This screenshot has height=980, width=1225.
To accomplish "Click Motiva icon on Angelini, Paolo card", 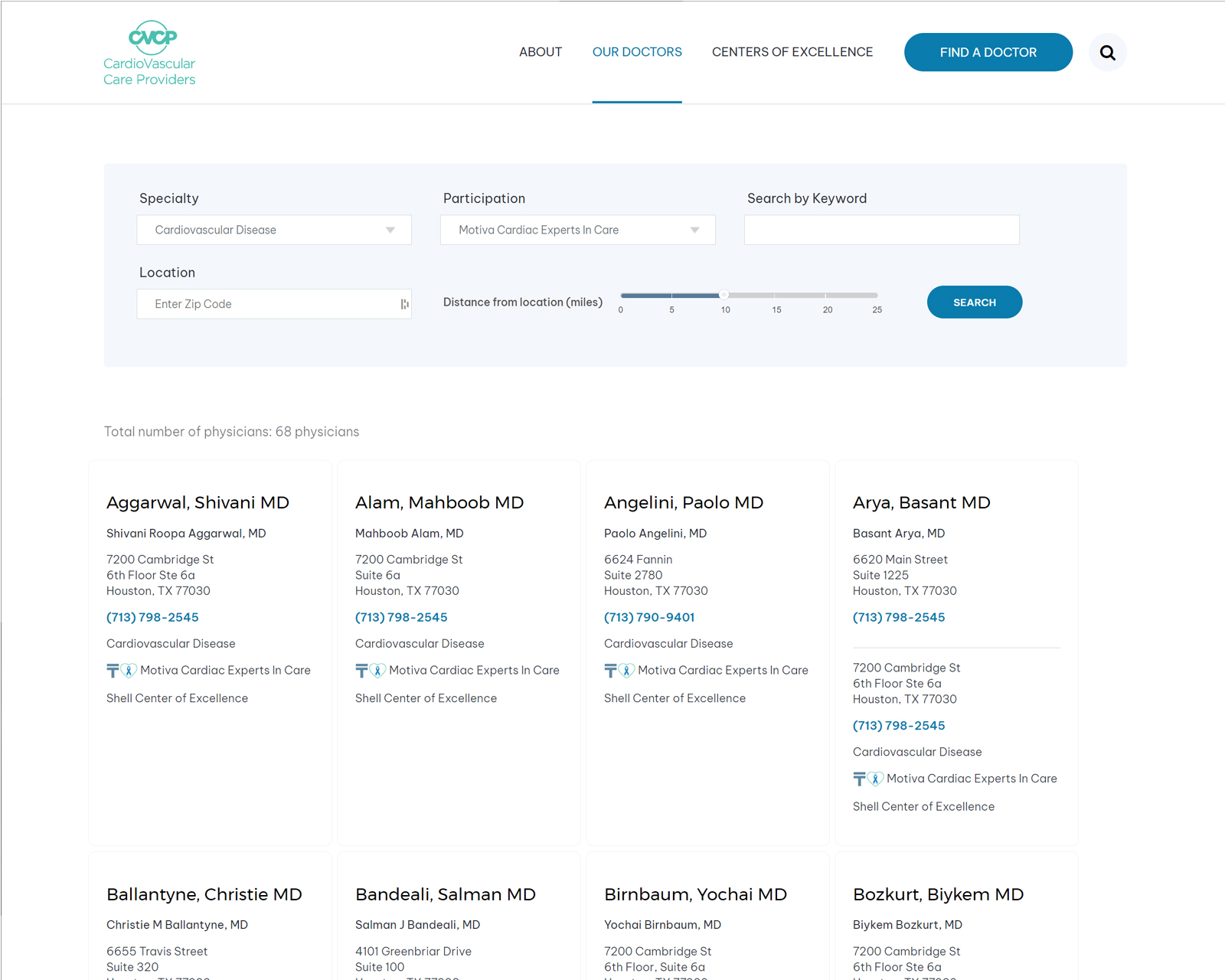I will point(619,671).
